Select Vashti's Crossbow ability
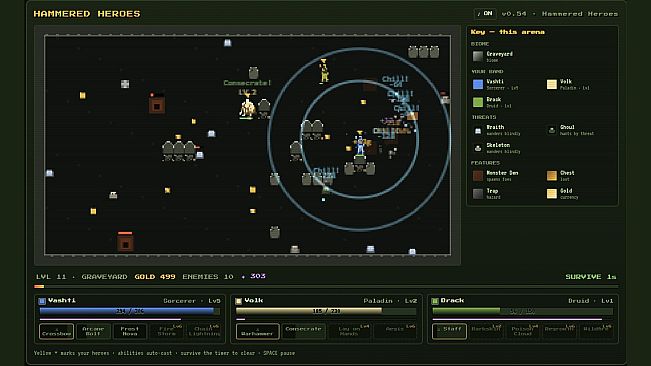Screen dimensions: 651x366 pyautogui.click(x=56, y=331)
